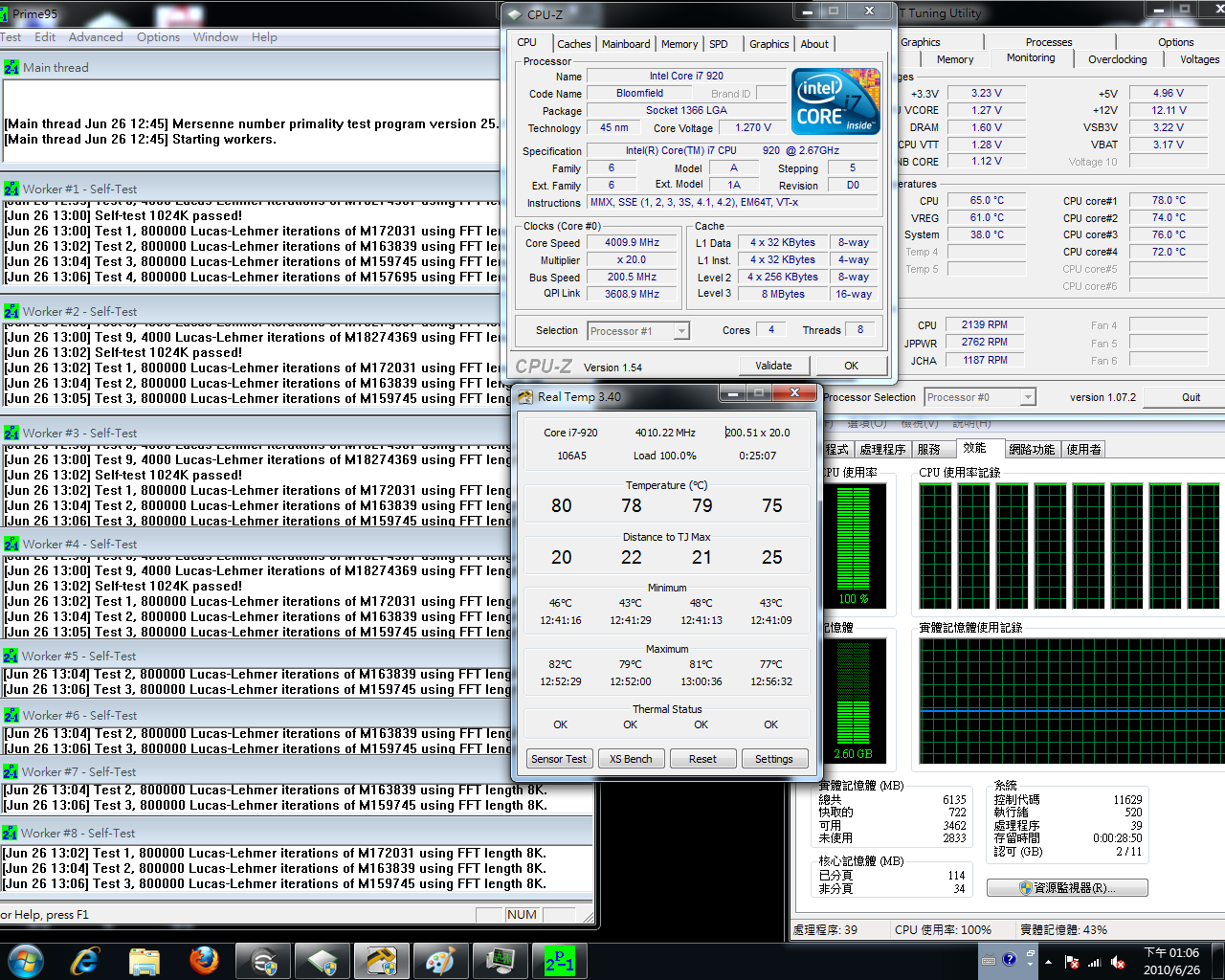The image size is (1225, 980).
Task: Click the Worker #1 Self-Test window icon
Action: [x=11, y=189]
